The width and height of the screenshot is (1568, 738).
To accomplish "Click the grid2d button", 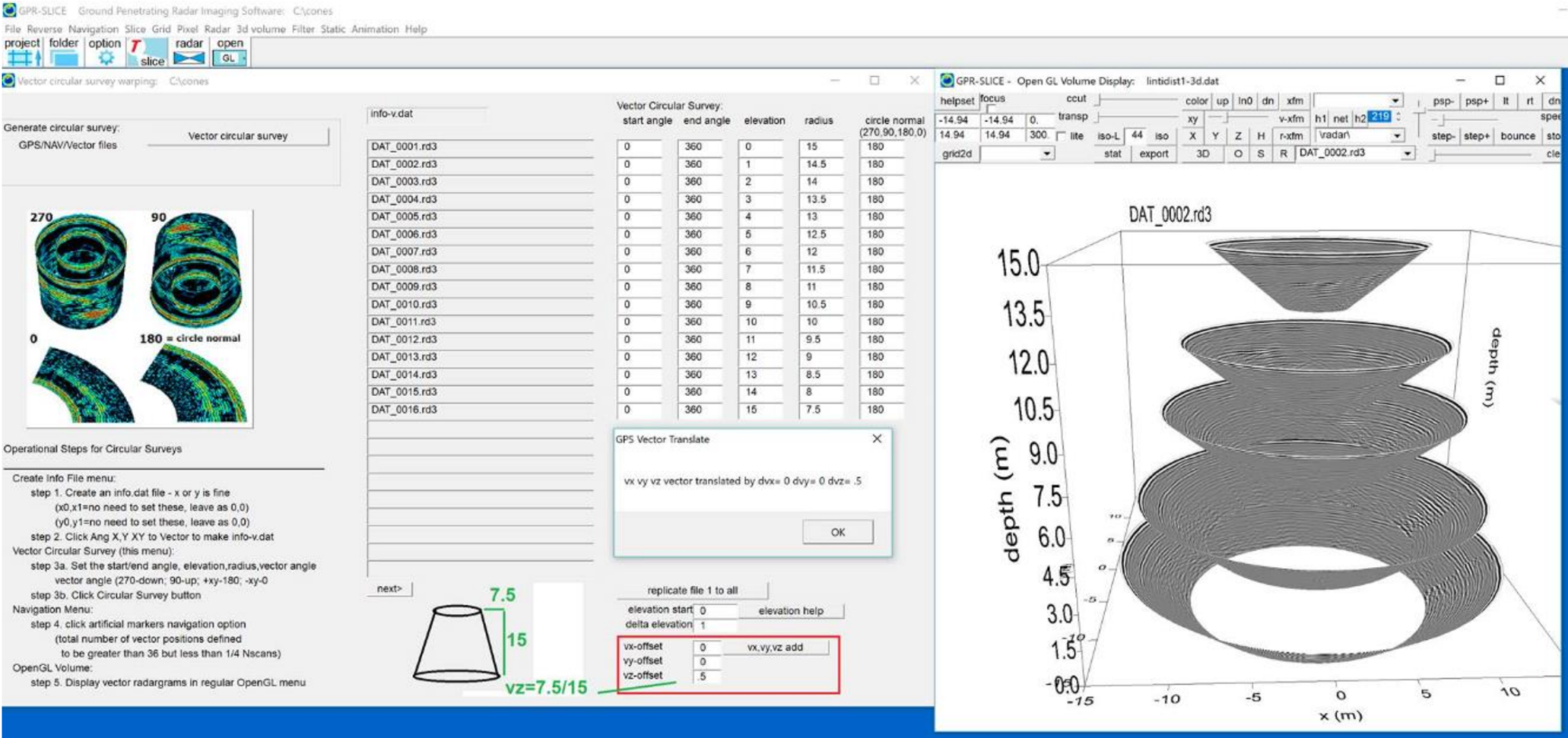I will coord(956,154).
